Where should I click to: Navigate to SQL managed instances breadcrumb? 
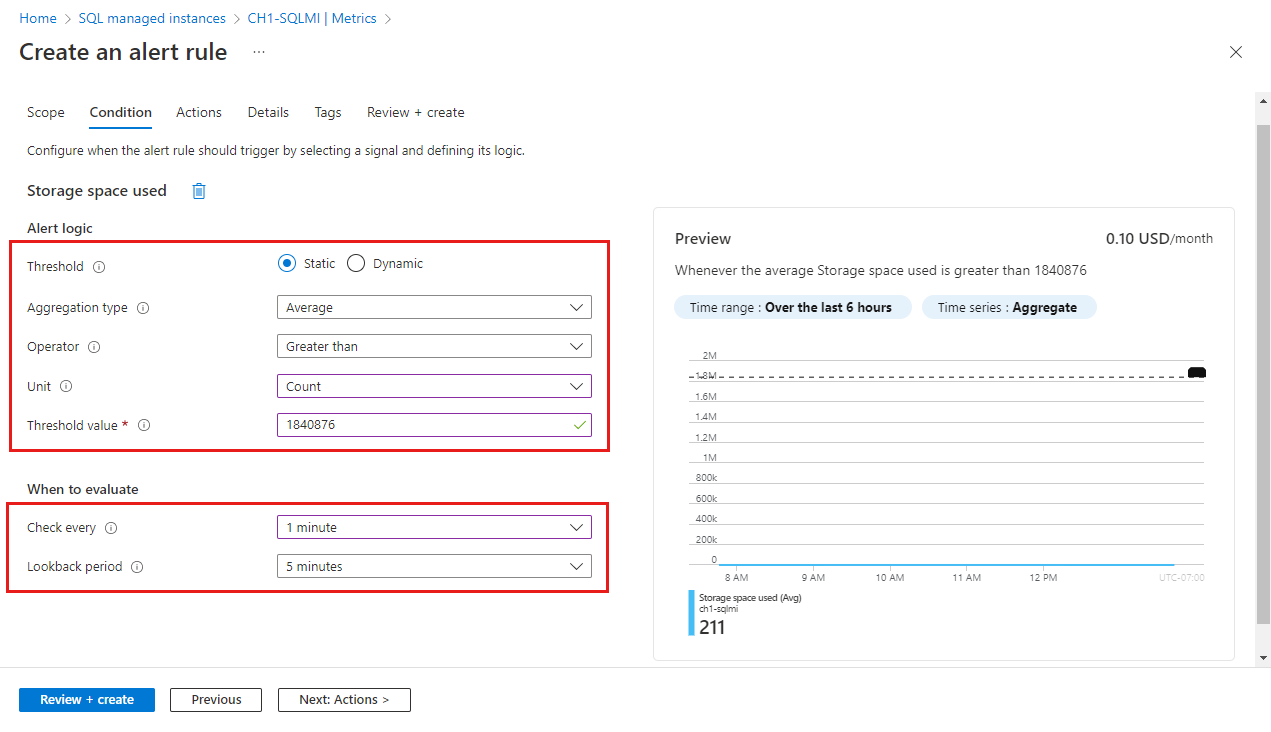[x=166, y=18]
